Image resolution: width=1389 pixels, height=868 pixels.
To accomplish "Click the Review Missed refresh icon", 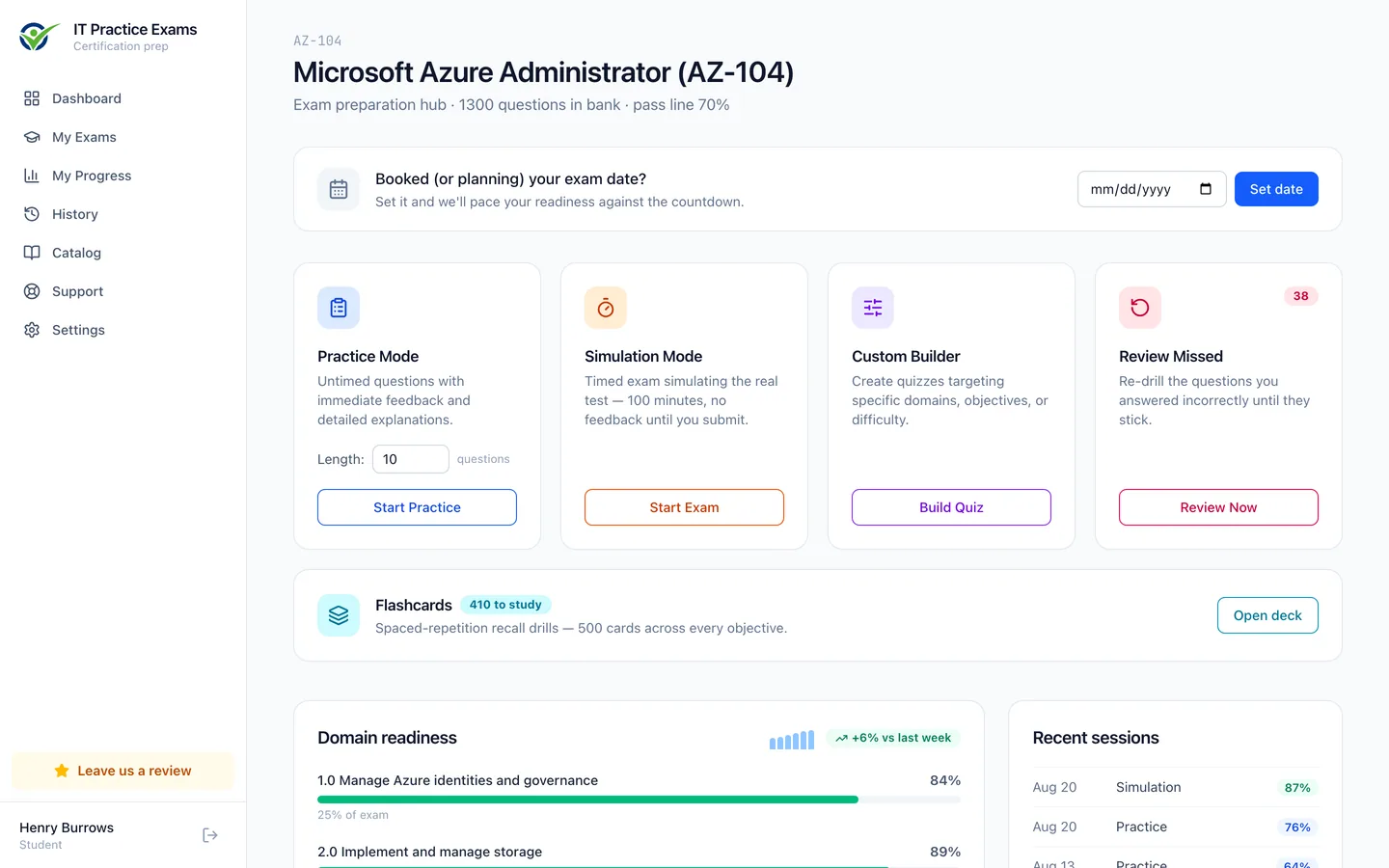I will (x=1140, y=308).
